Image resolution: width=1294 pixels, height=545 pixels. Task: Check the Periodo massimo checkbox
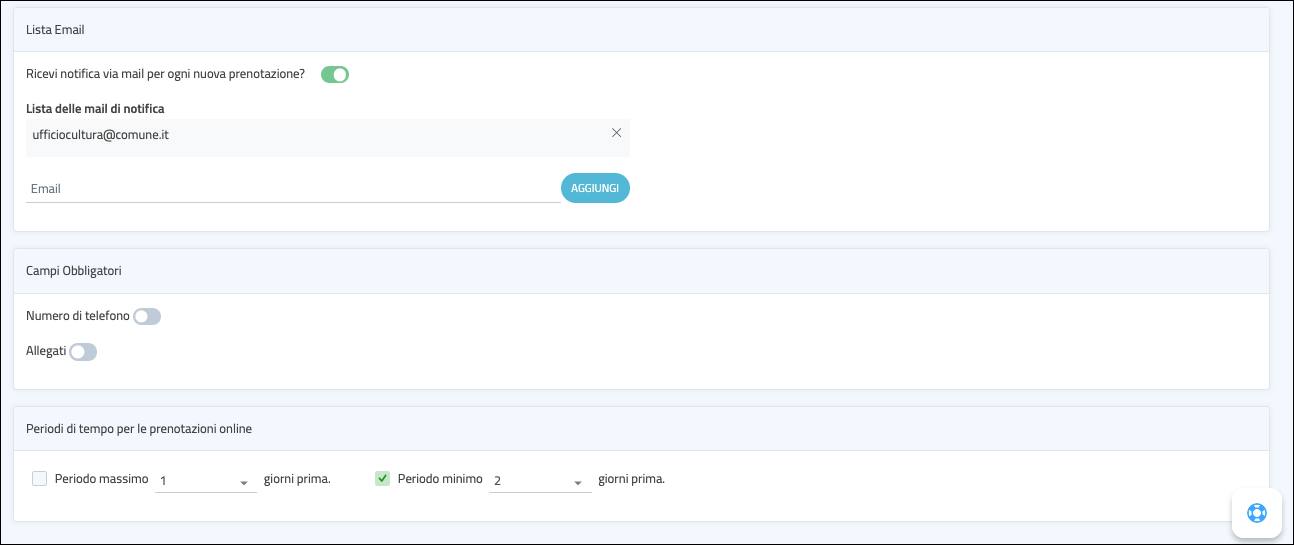pos(40,479)
